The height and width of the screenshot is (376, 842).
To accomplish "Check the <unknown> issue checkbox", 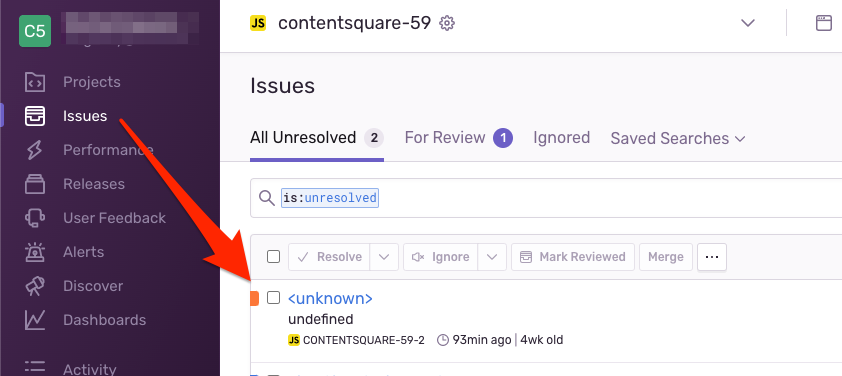I will pos(273,298).
